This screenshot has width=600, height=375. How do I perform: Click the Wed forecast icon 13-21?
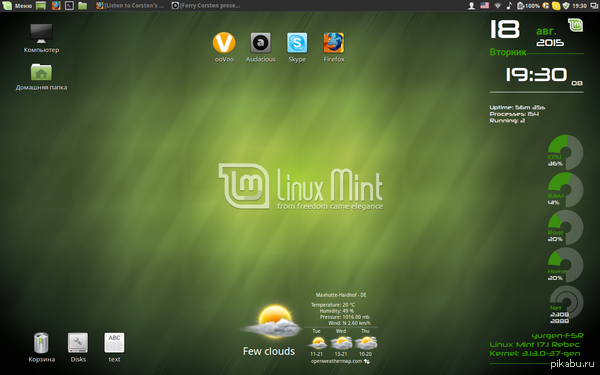point(341,342)
